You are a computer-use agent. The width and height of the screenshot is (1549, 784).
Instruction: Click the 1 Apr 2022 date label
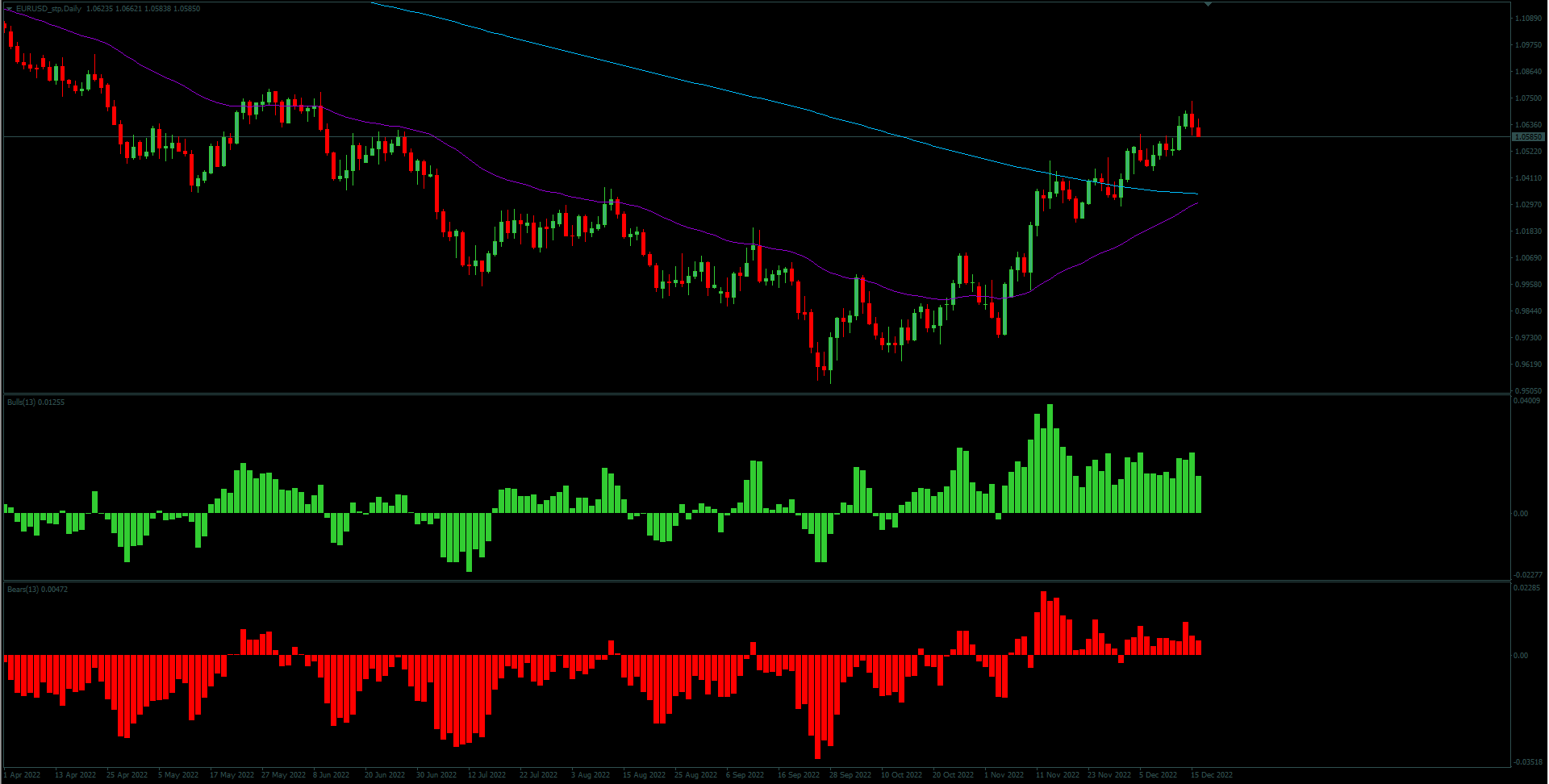[23, 775]
